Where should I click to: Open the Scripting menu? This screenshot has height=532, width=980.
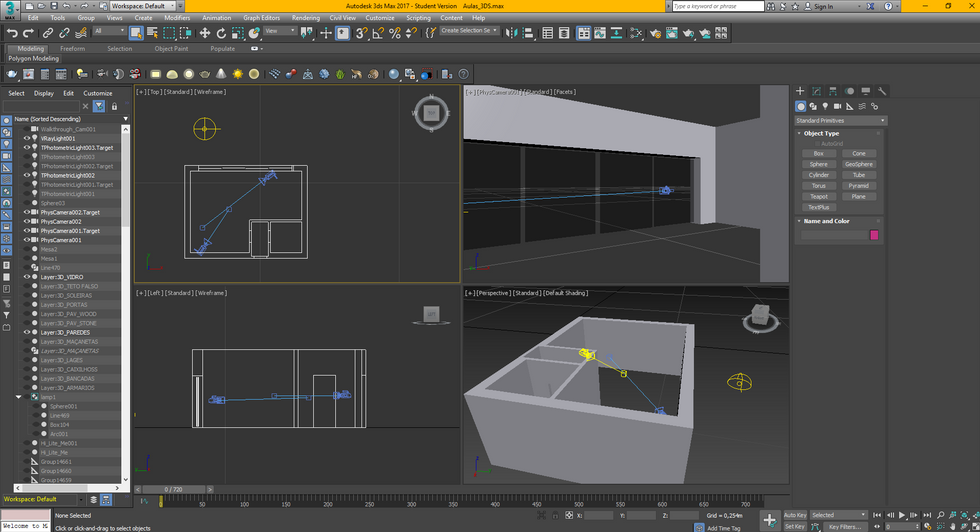[418, 18]
